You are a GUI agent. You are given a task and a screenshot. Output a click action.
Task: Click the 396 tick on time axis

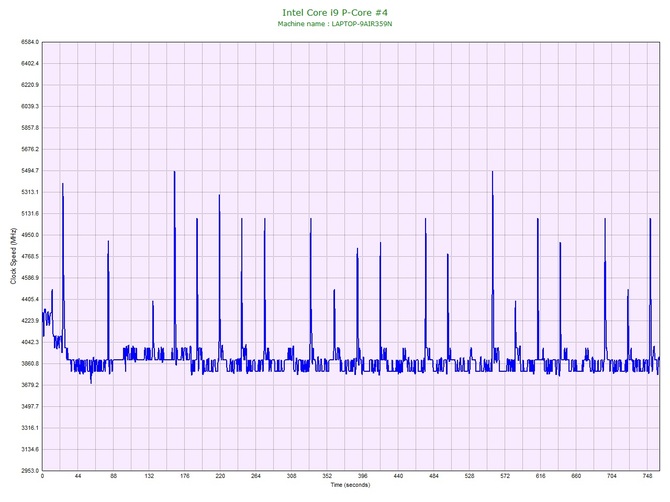(x=362, y=476)
